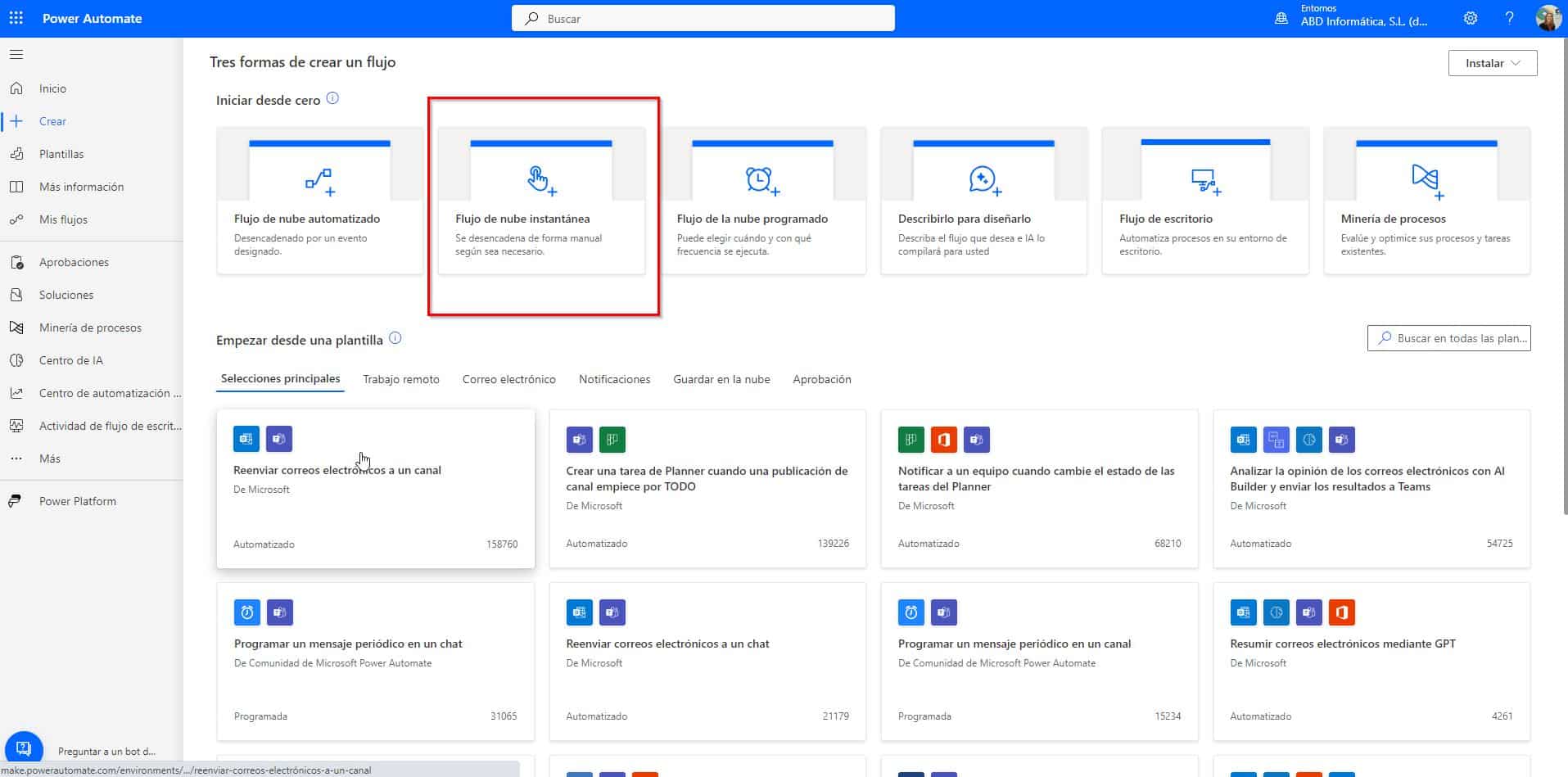
Task: Click the Más información book icon
Action: tap(16, 187)
